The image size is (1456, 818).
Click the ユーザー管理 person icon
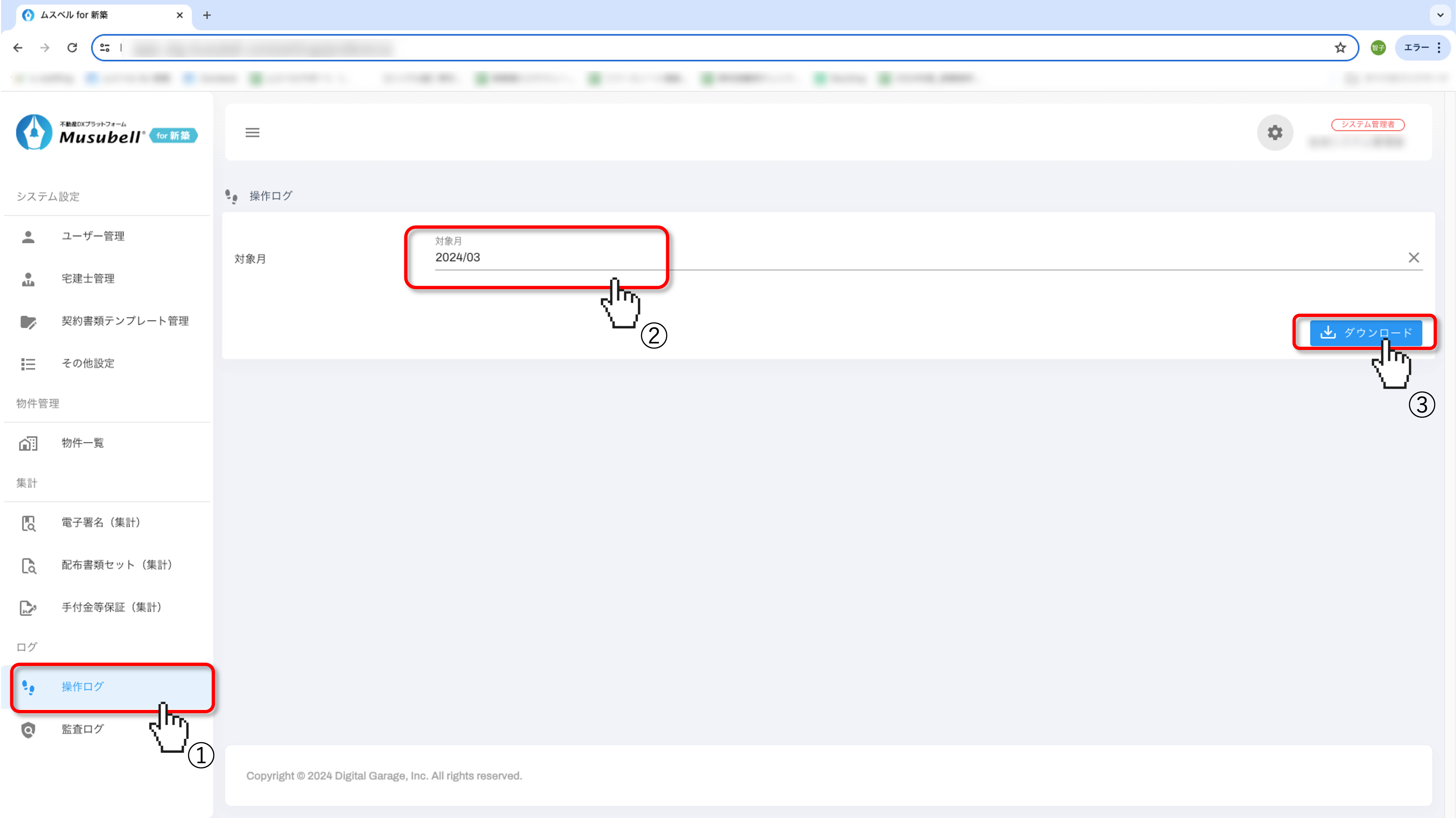[28, 237]
